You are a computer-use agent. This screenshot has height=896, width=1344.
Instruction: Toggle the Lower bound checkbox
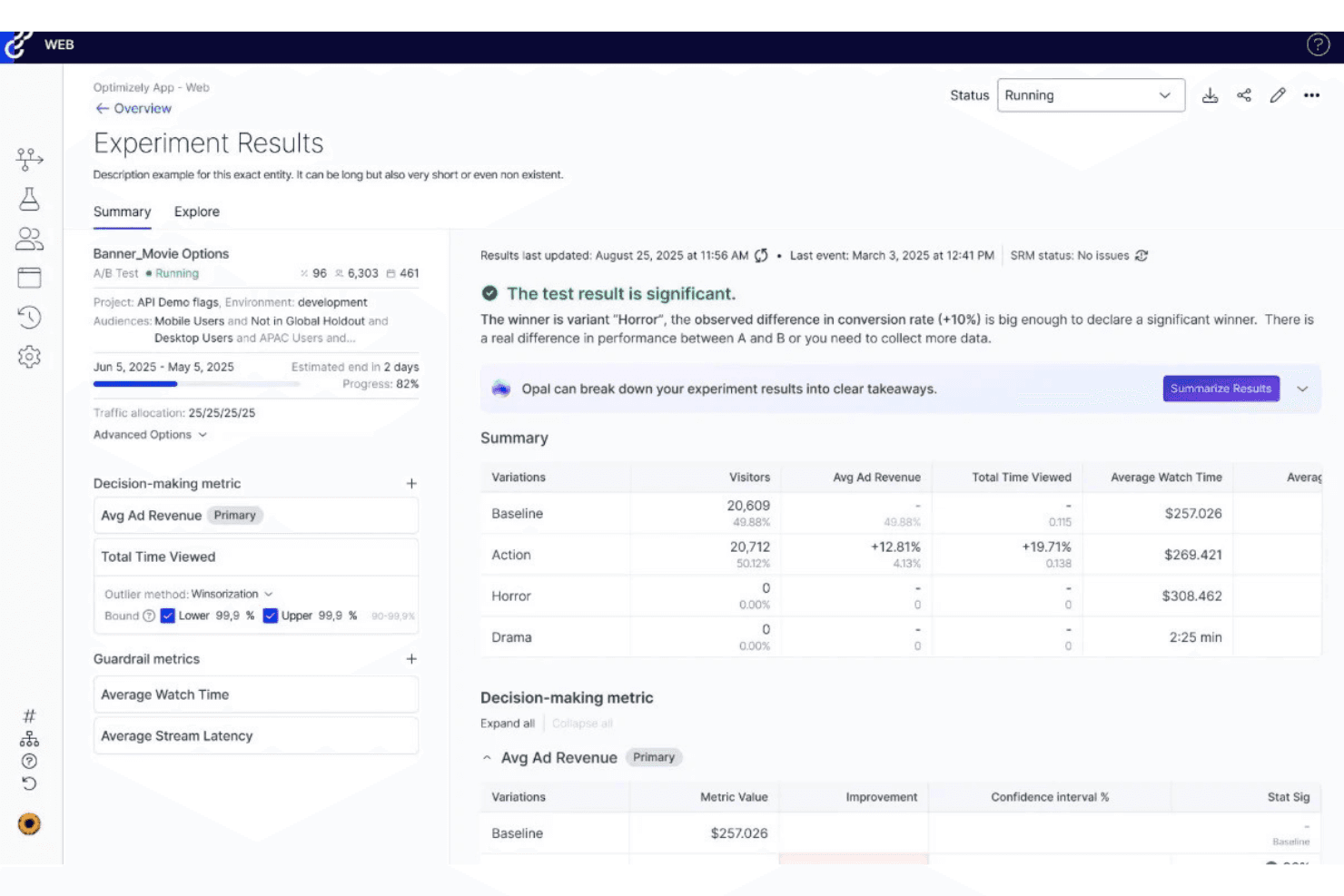click(167, 615)
